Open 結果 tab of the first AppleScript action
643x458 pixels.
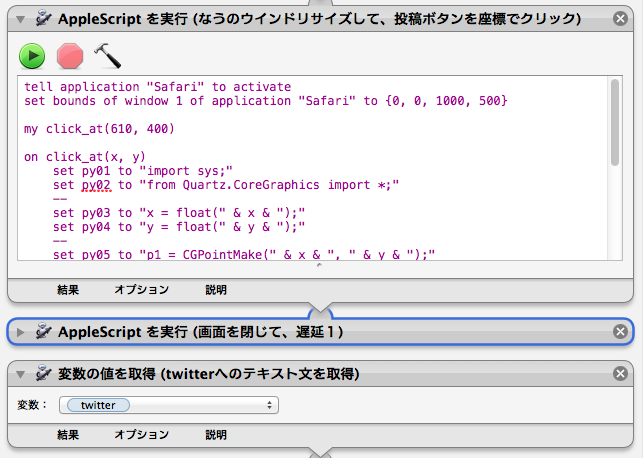tap(68, 290)
